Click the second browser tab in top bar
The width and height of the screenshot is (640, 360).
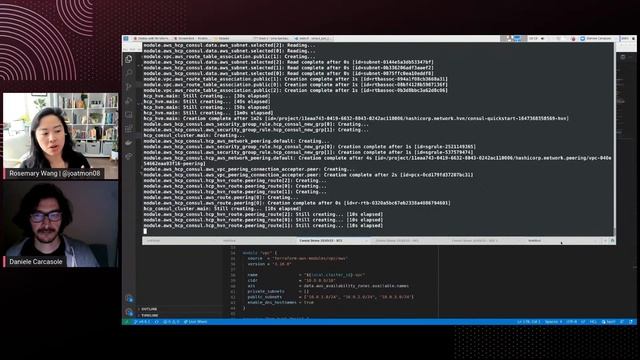tap(192, 38)
